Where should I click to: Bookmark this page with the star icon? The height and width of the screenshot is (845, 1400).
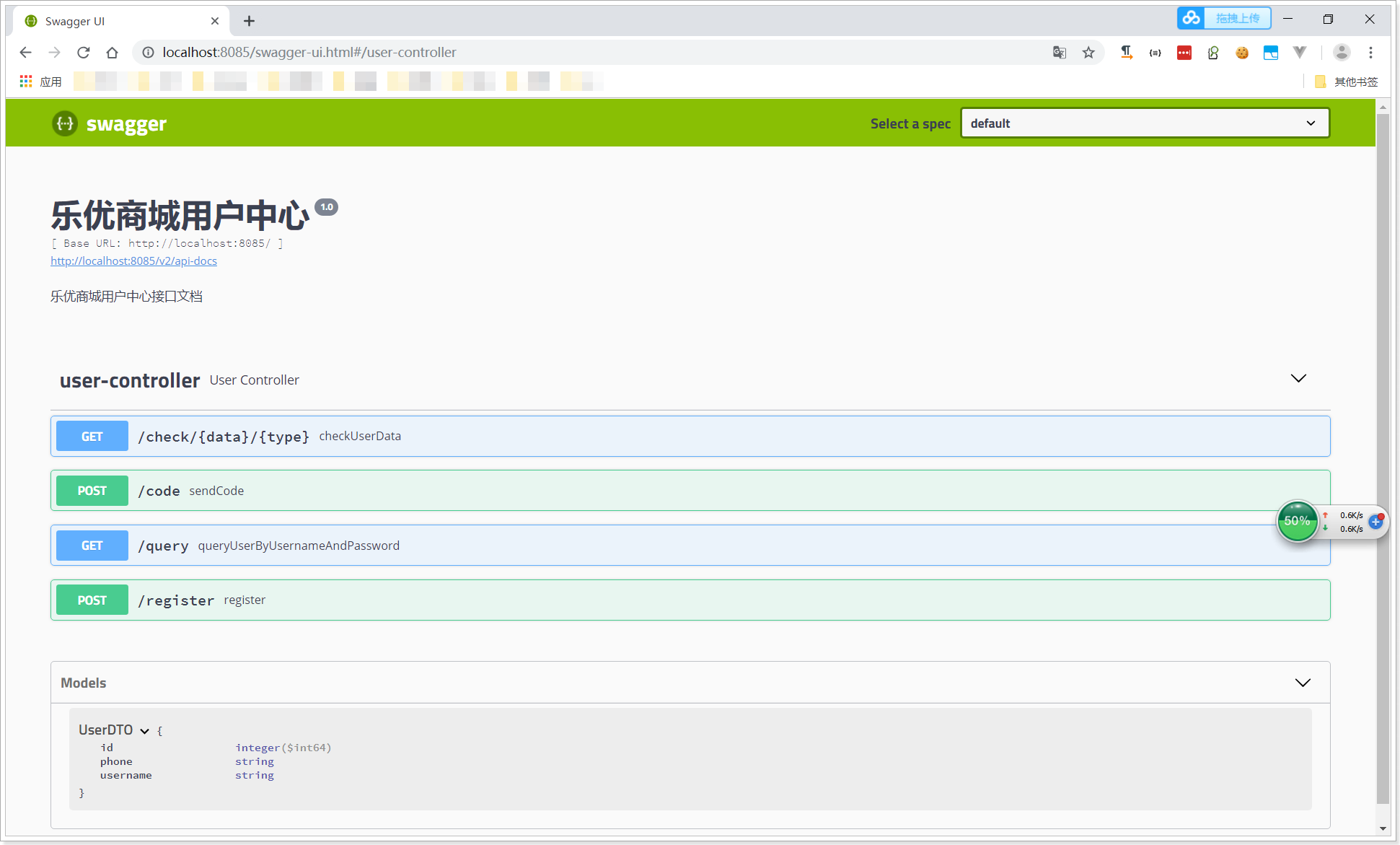pos(1088,53)
